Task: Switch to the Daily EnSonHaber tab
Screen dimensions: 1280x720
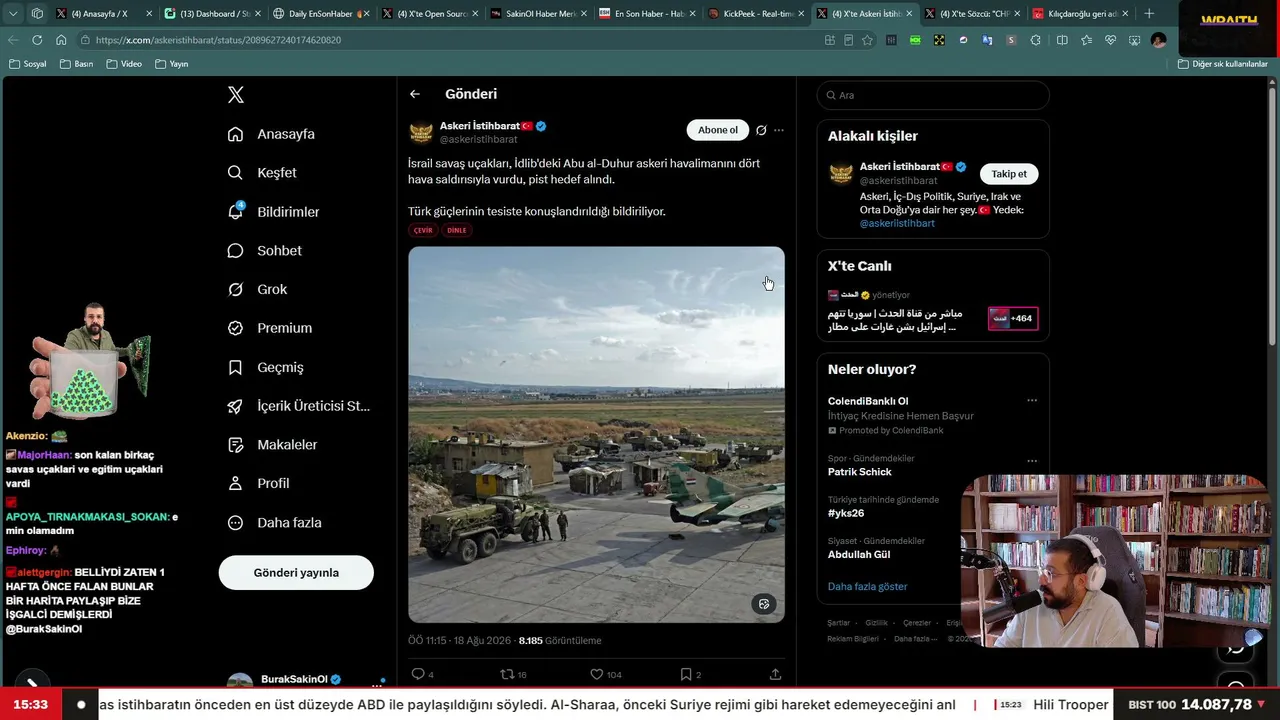Action: point(322,14)
